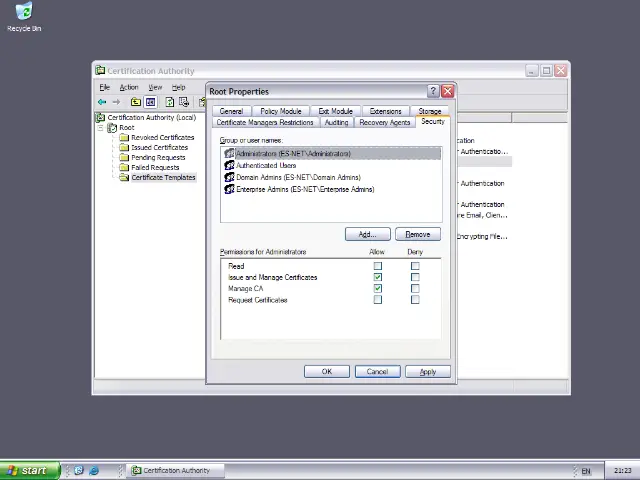Image resolution: width=640 pixels, height=480 pixels.
Task: Switch to the Extensions tab
Action: click(x=385, y=111)
